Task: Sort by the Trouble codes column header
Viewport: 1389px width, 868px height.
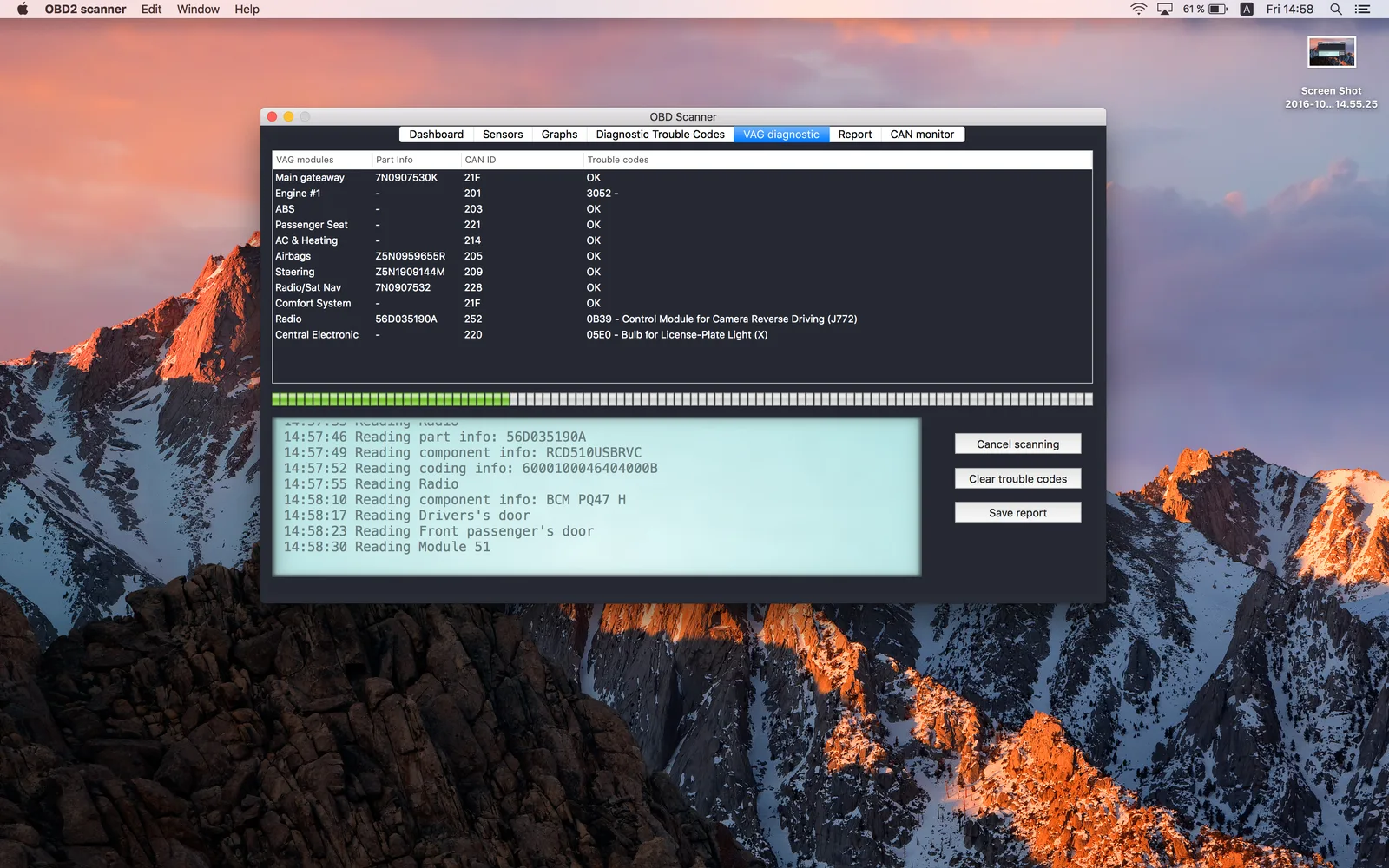Action: point(837,160)
